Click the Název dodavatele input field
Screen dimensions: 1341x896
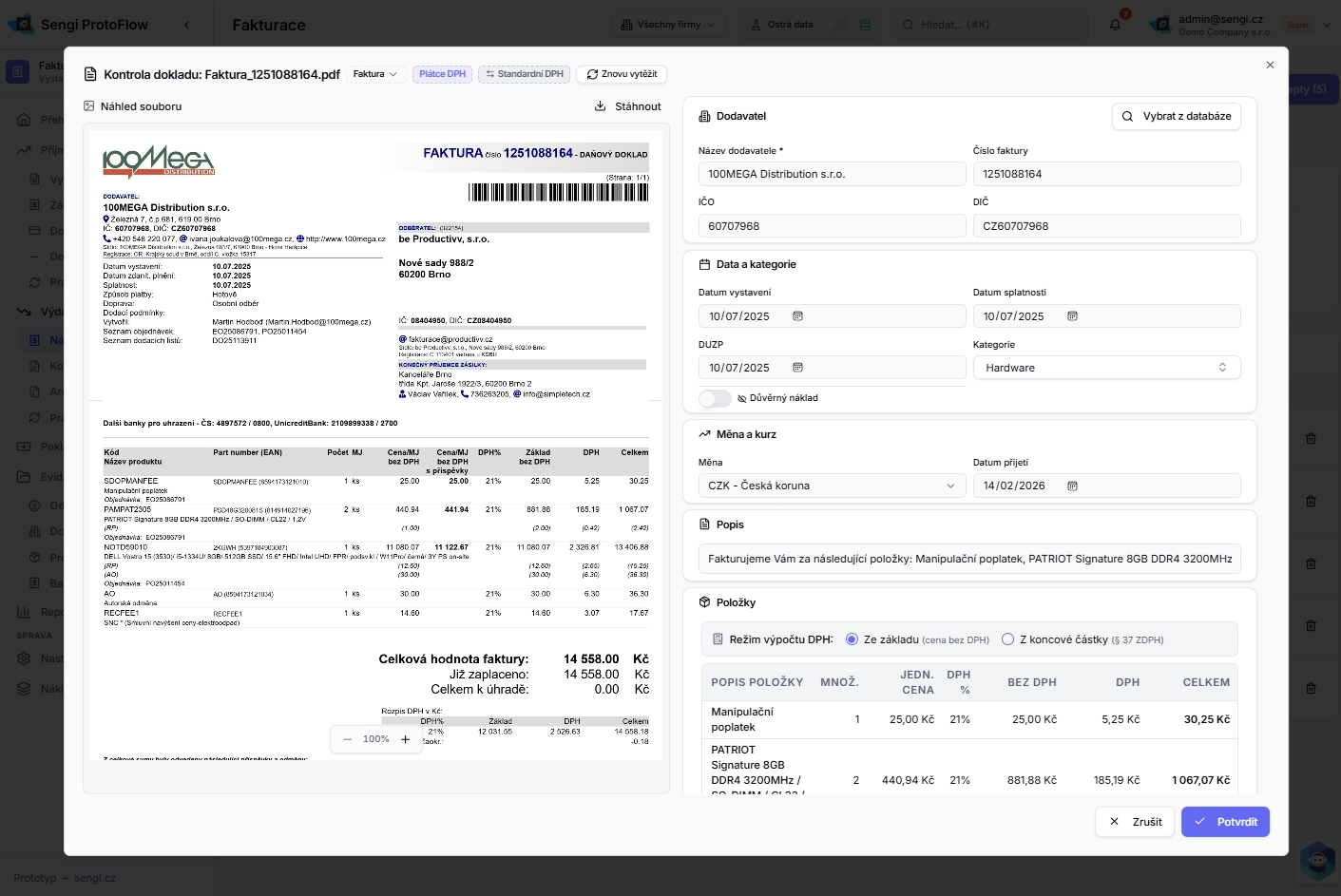(832, 174)
